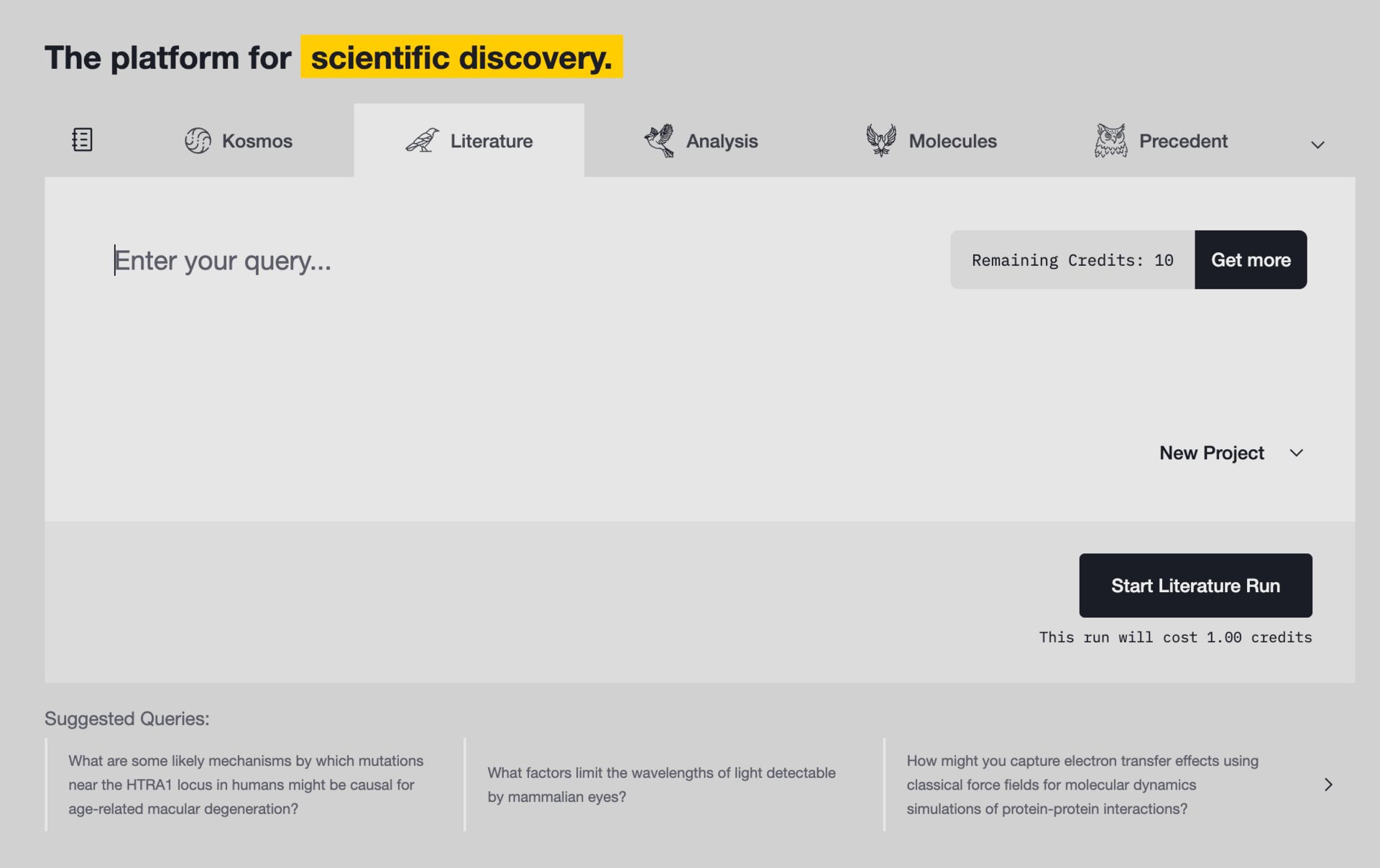Open the Molecules tab
Viewport: 1380px width, 868px height.
coord(952,141)
